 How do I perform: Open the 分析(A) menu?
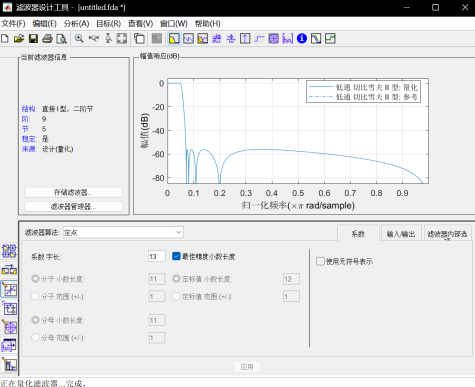click(76, 24)
